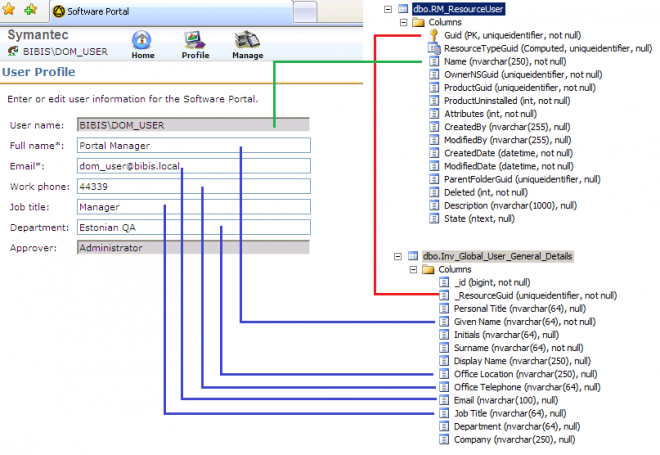Click the column icon beside Given Name
Viewport: 660px width, 455px height.
pyautogui.click(x=444, y=322)
